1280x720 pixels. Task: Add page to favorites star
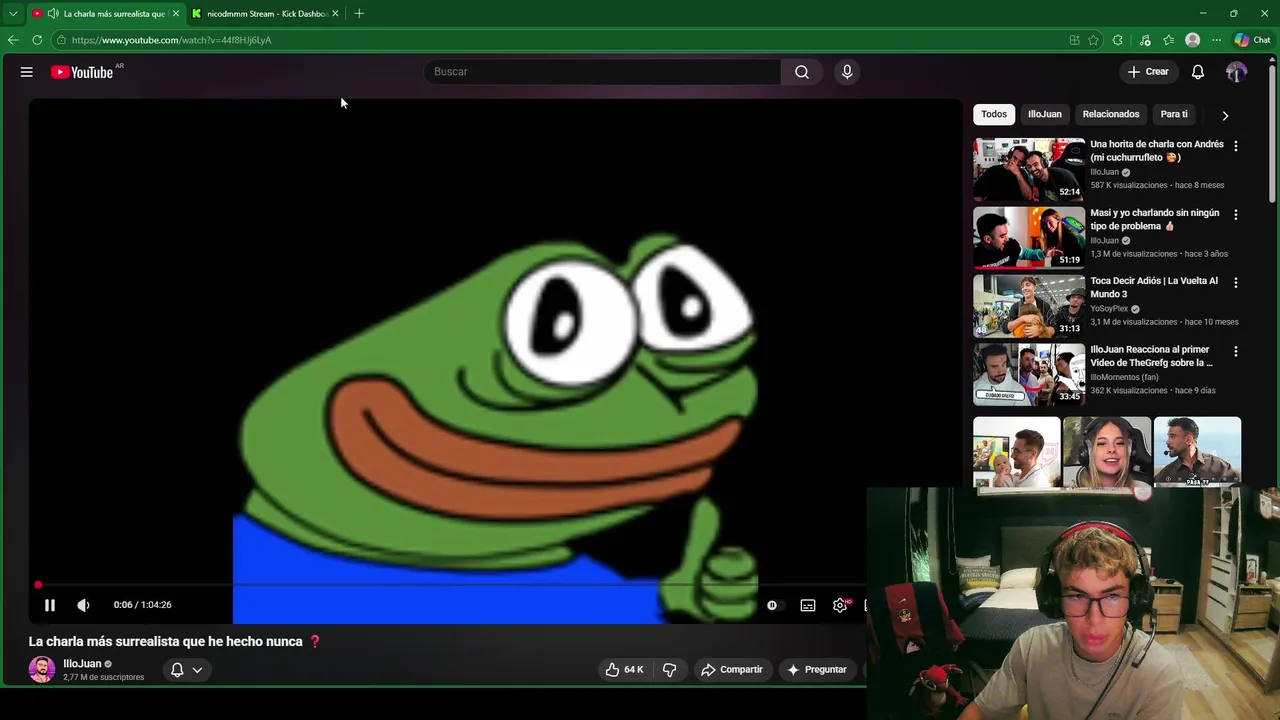click(x=1093, y=40)
